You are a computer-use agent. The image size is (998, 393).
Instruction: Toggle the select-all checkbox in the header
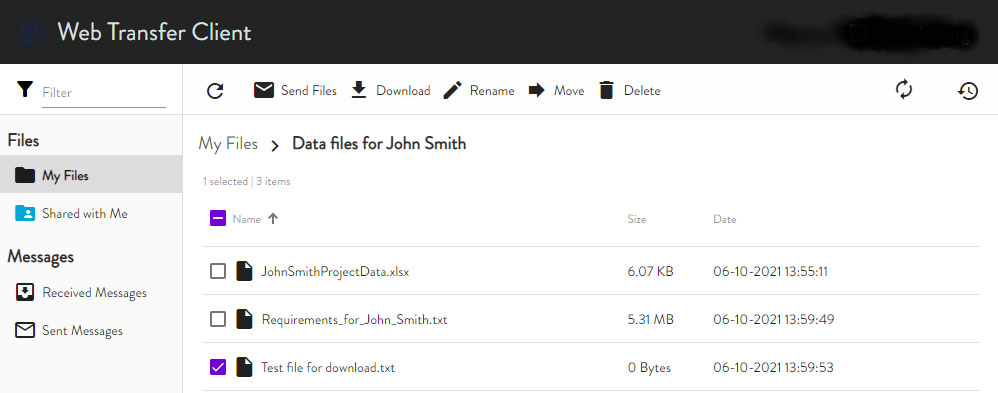218,218
